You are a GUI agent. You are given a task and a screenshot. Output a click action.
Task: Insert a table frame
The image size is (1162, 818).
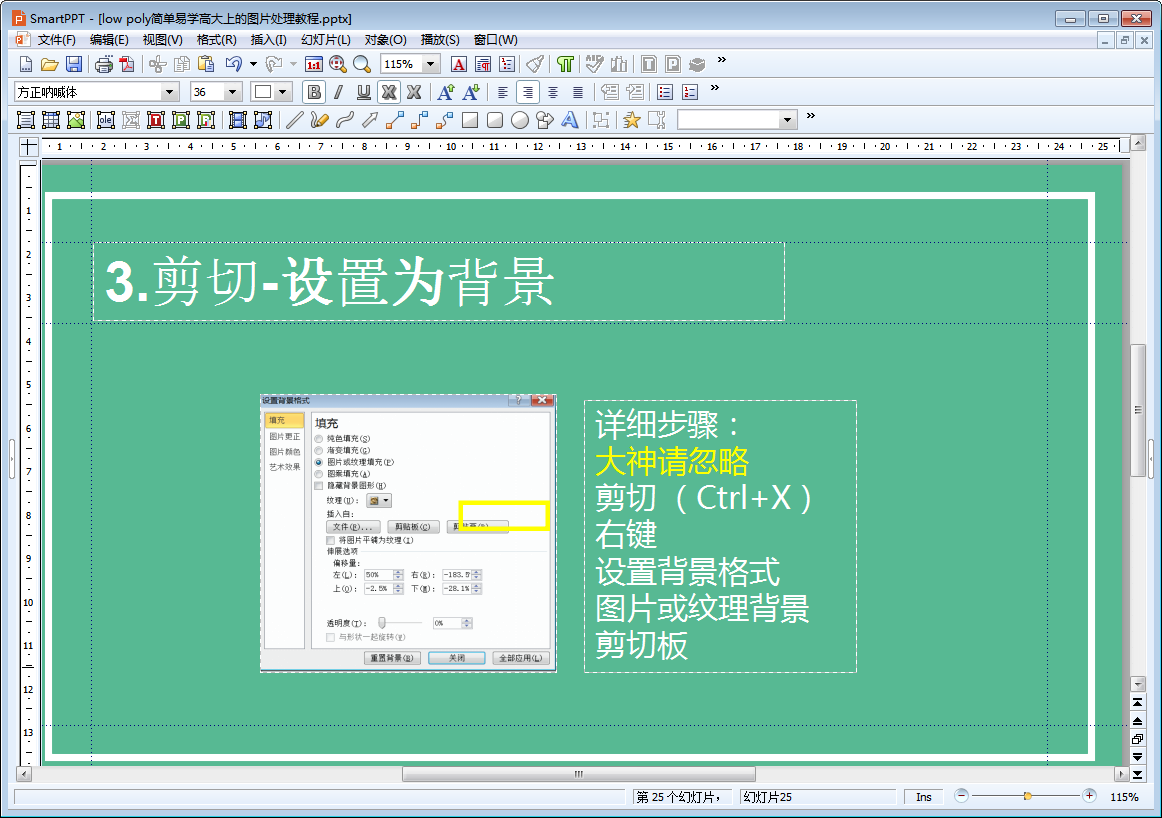tap(51, 119)
